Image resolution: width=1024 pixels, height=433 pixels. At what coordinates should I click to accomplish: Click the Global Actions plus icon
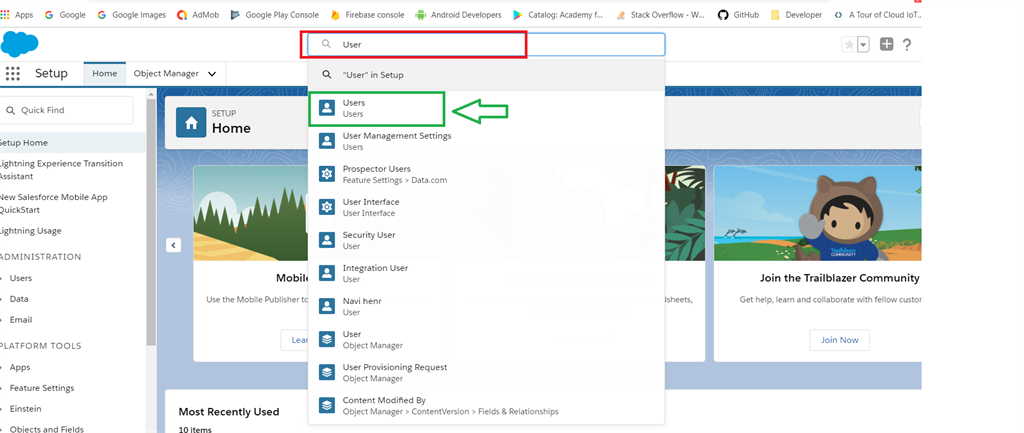[886, 44]
